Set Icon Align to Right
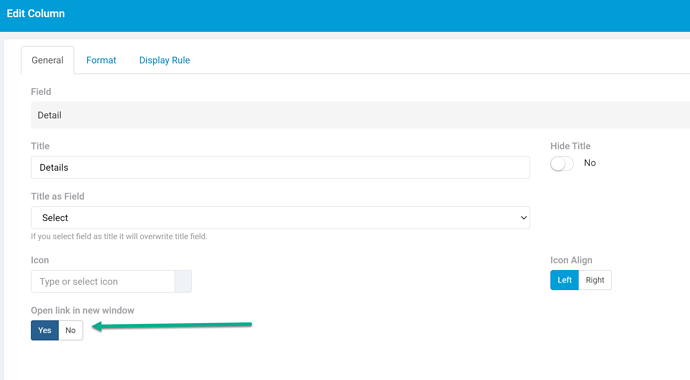The image size is (690, 380). [x=595, y=280]
